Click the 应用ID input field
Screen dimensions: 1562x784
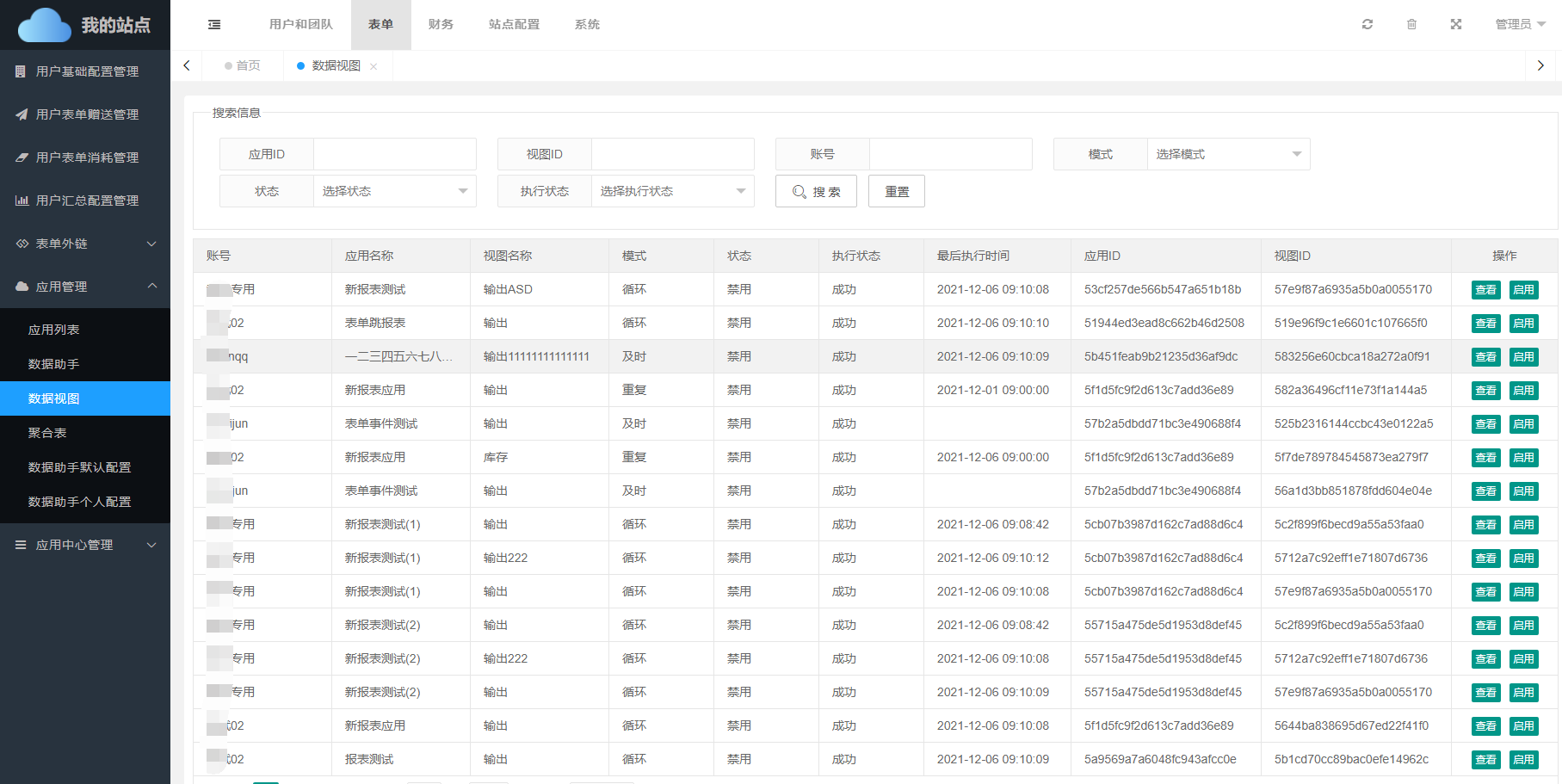tap(394, 154)
